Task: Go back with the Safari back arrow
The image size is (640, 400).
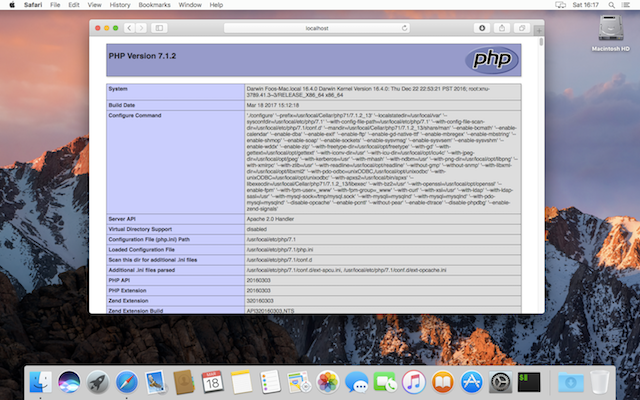Action: [129, 28]
